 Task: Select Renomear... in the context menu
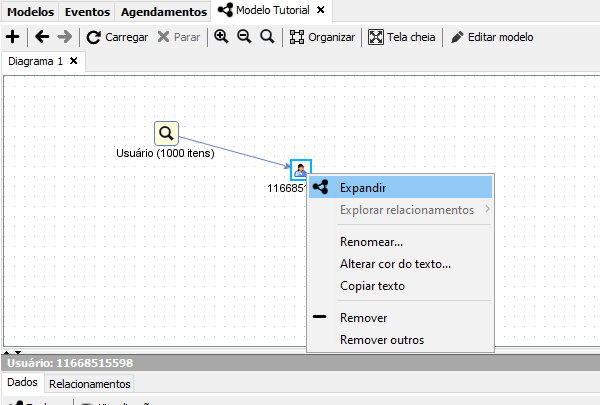[371, 241]
